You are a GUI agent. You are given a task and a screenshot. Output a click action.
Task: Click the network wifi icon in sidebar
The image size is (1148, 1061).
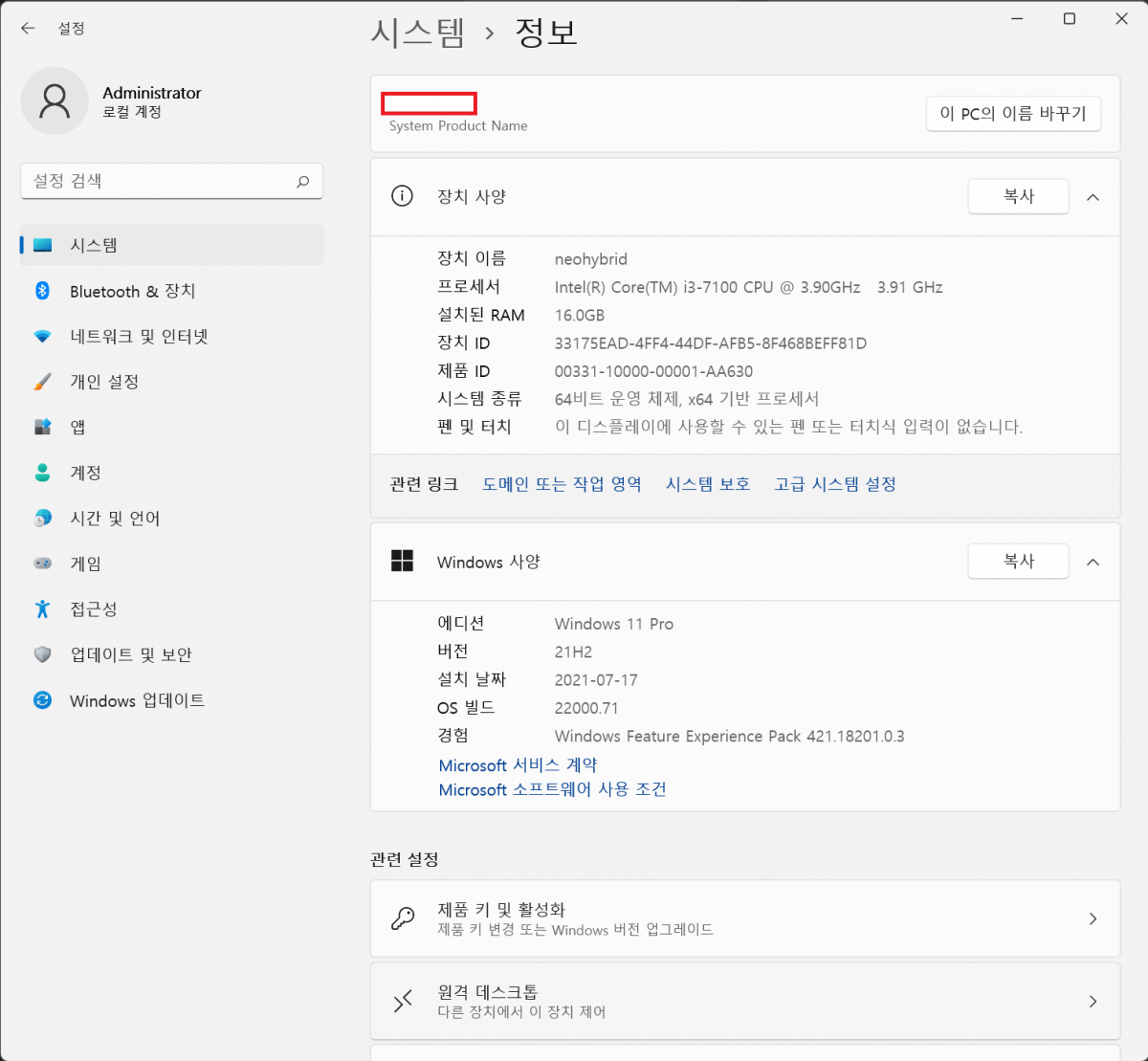pos(42,337)
